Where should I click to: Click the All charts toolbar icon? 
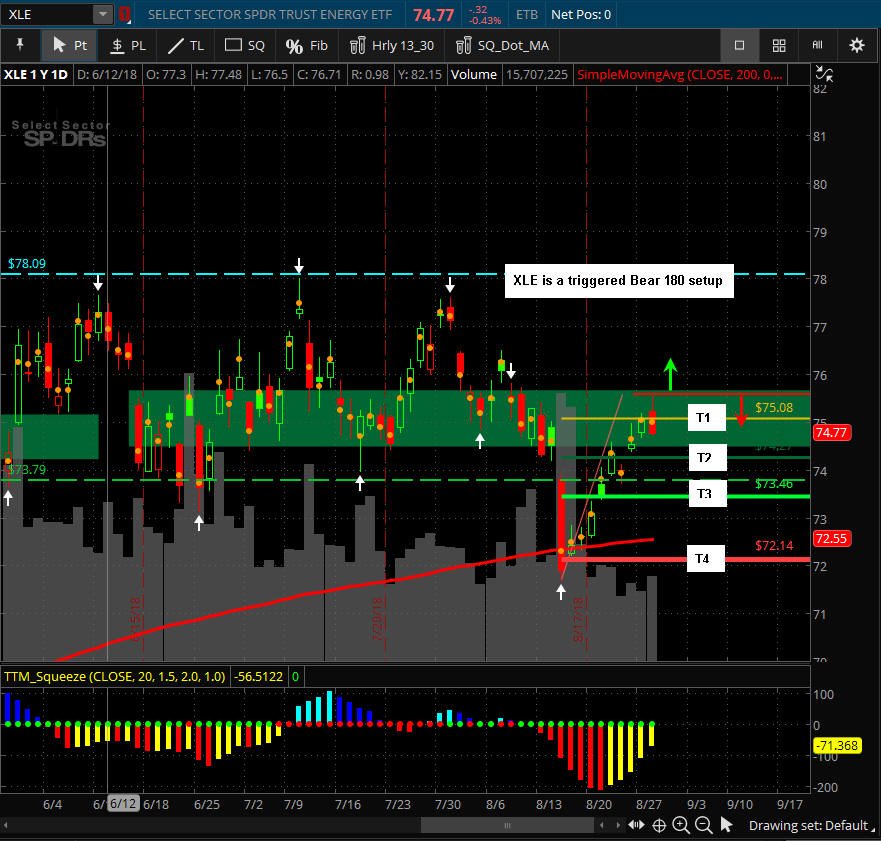tap(818, 46)
